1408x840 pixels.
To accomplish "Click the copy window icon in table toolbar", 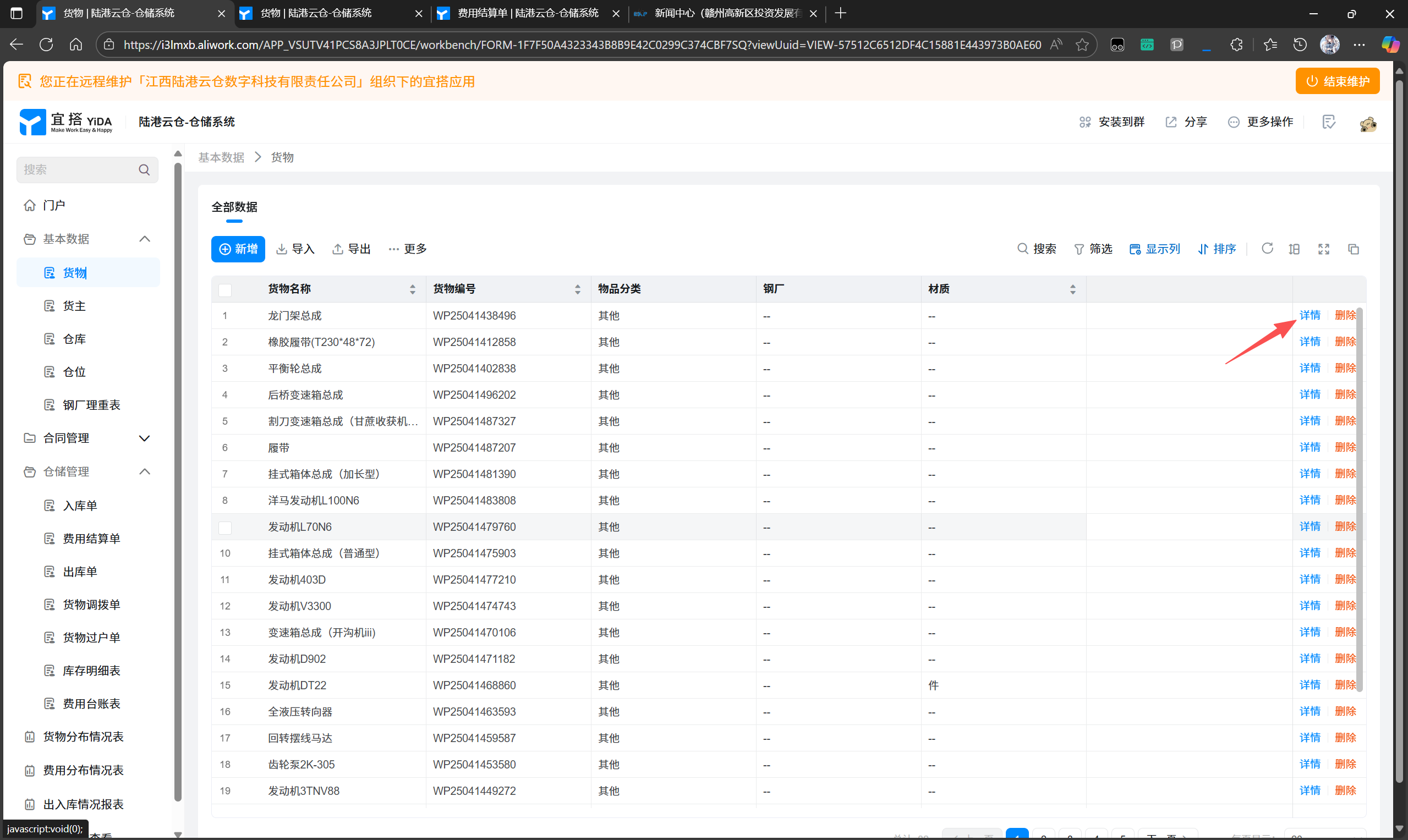I will click(x=1353, y=249).
